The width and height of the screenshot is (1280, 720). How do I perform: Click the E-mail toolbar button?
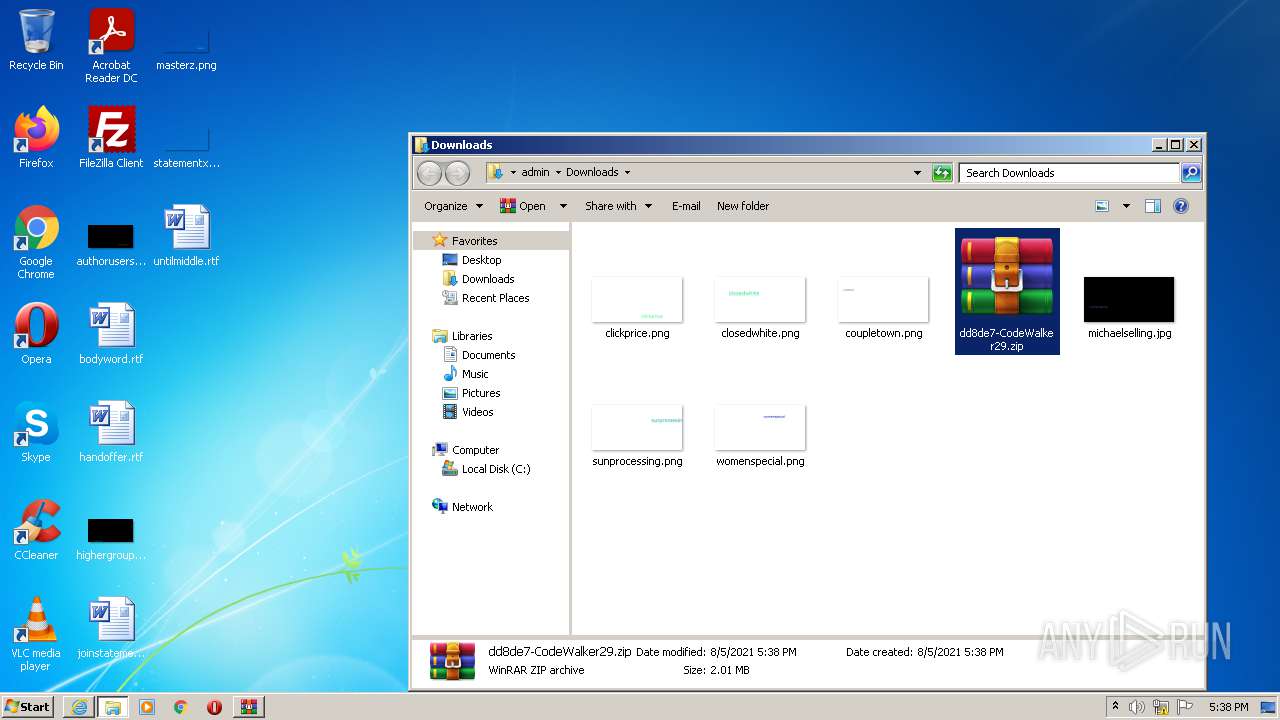click(686, 206)
